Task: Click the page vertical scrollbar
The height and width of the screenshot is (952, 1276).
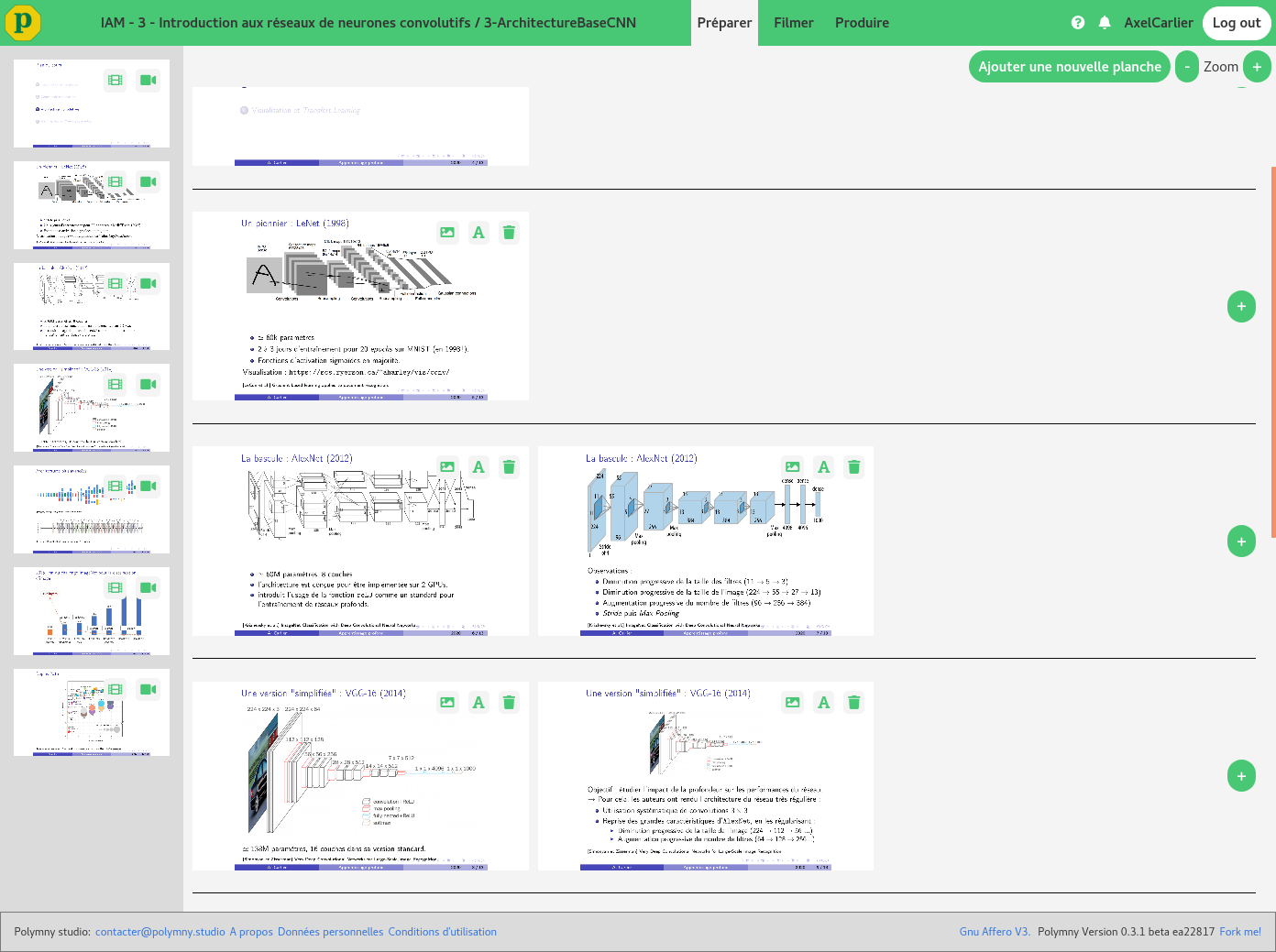Action: click(1273, 353)
